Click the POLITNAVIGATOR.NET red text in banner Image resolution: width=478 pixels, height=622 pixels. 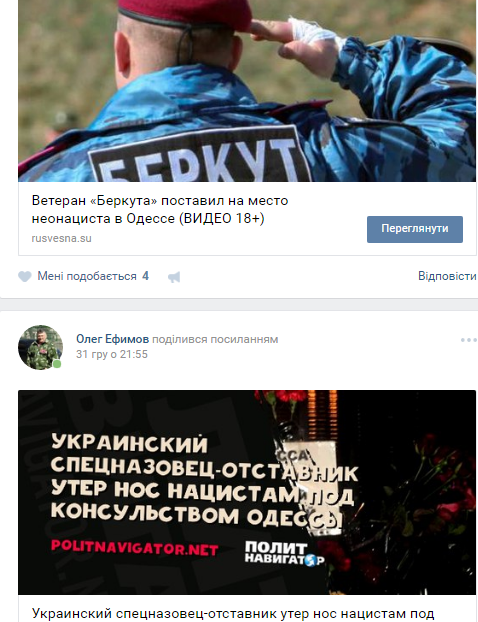click(x=134, y=548)
